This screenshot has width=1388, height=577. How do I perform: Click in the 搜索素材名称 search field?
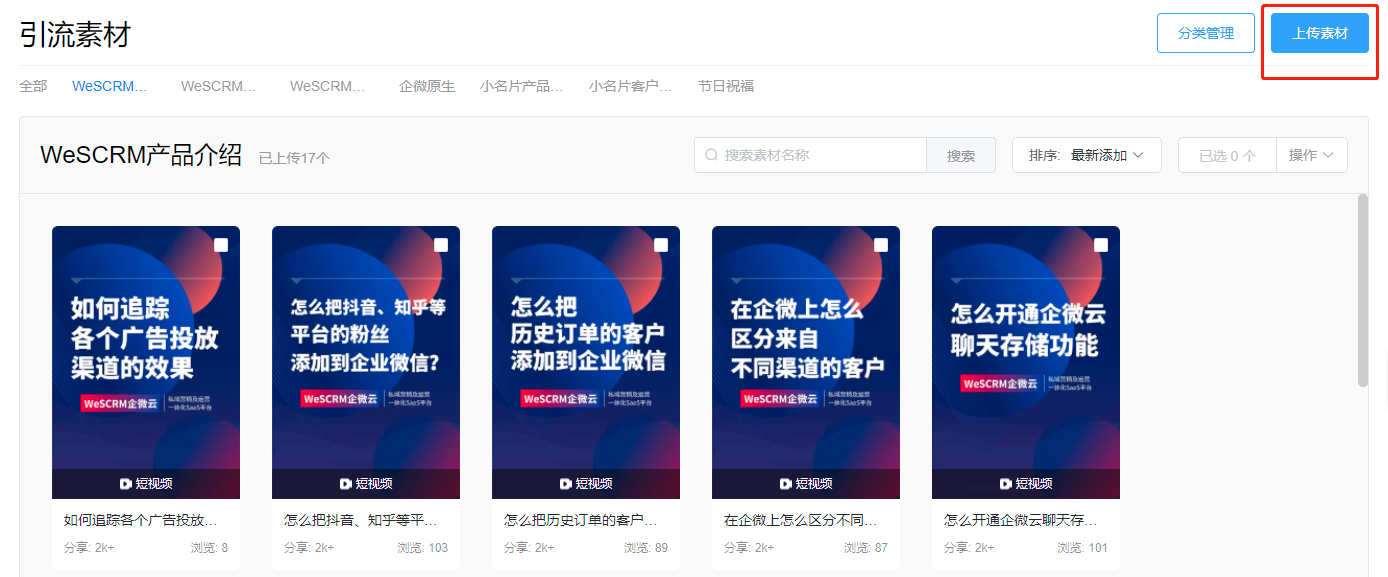[x=811, y=155]
